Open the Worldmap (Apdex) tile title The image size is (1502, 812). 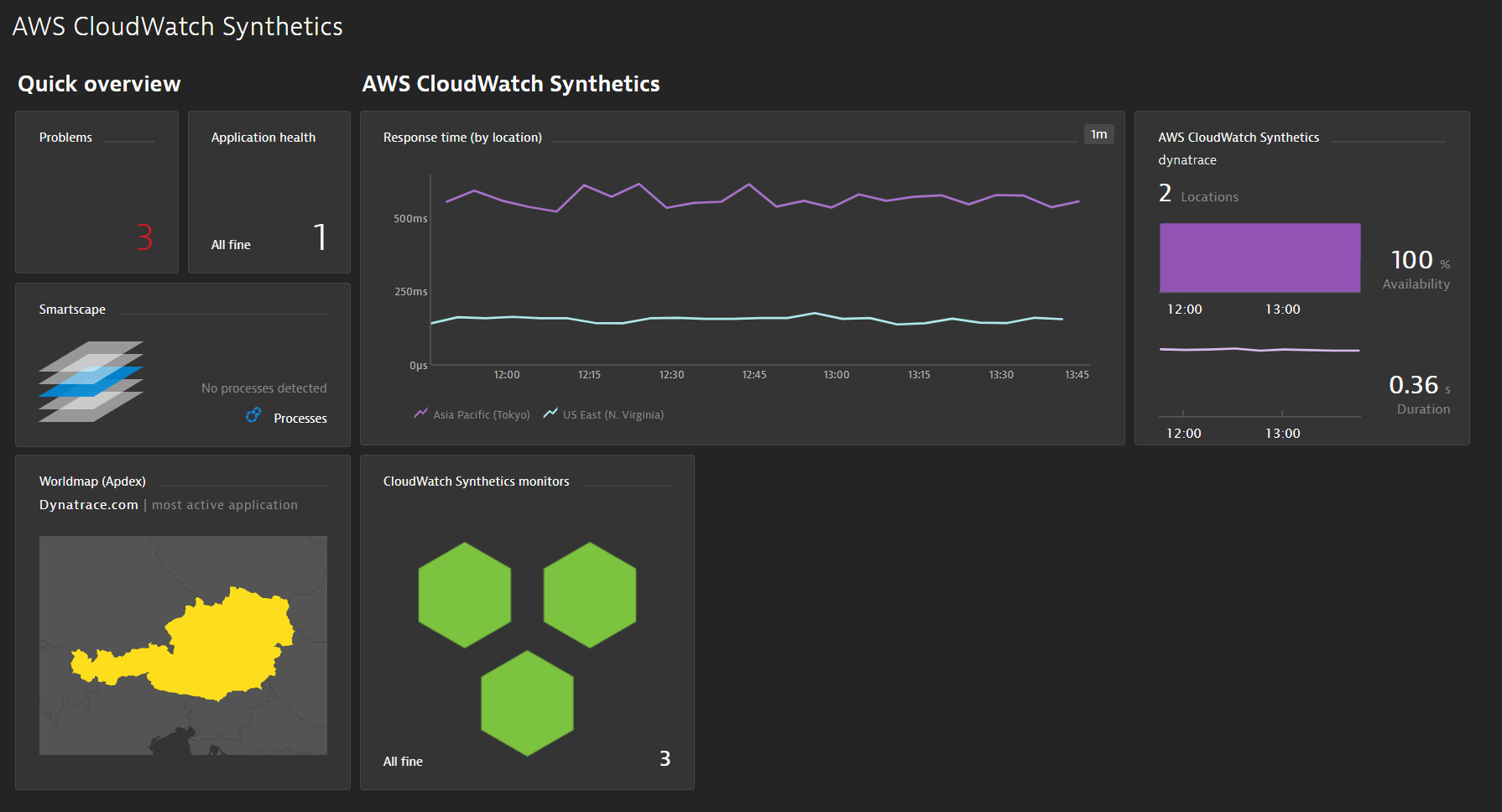pyautogui.click(x=92, y=481)
